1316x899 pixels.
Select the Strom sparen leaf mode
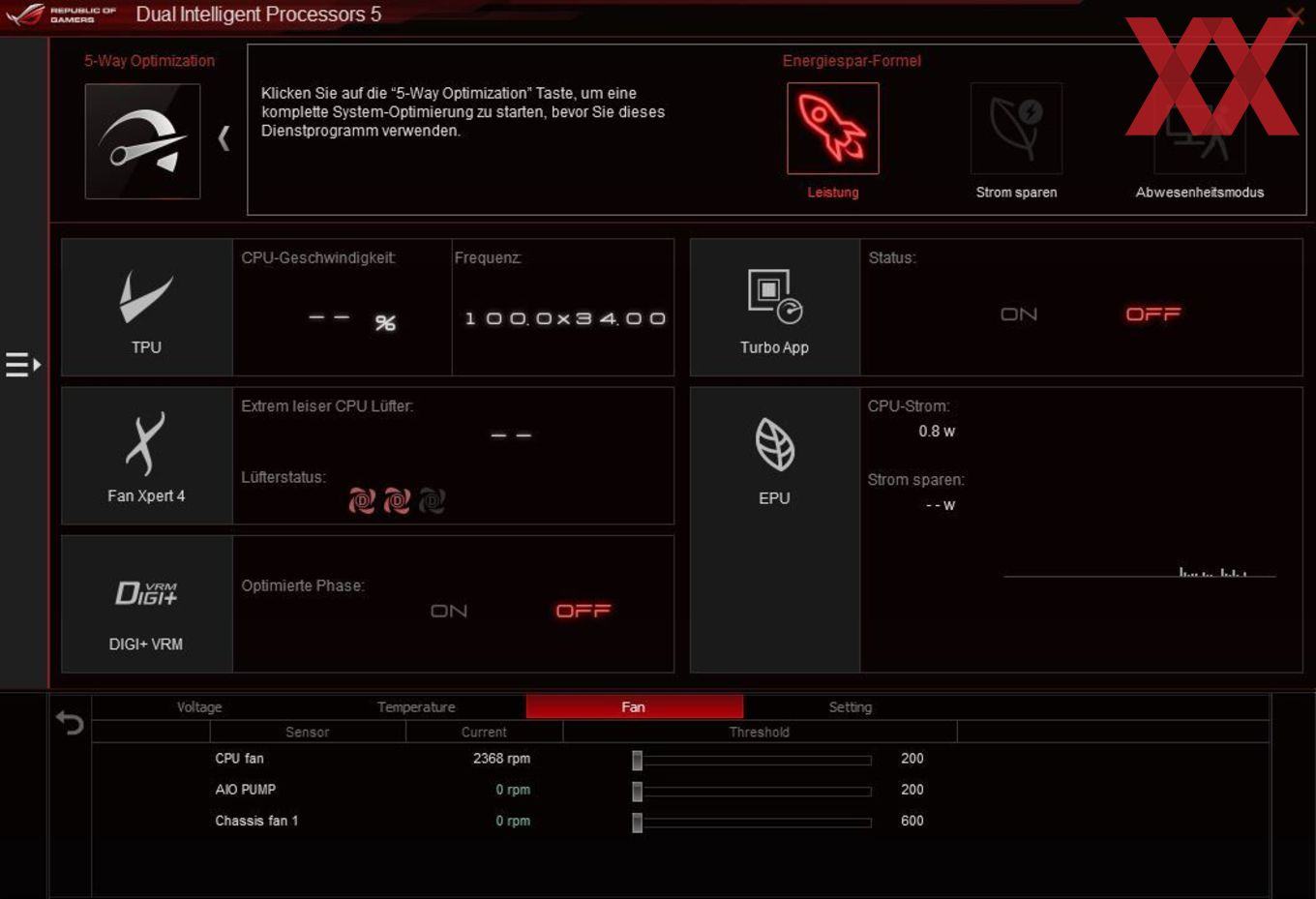coord(1016,128)
